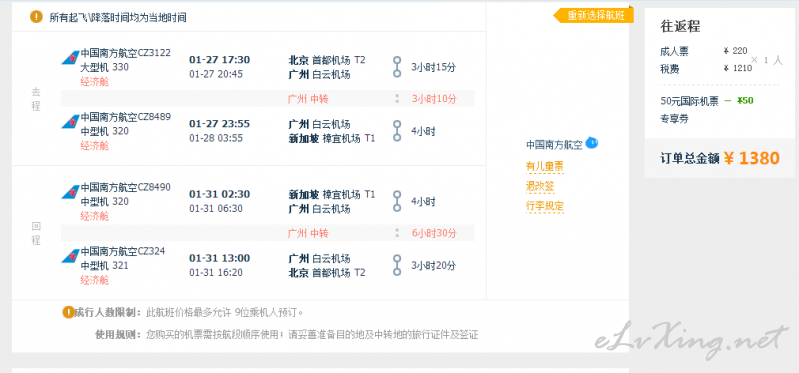Click 回程 return section label
The width and height of the screenshot is (799, 373).
pos(36,233)
